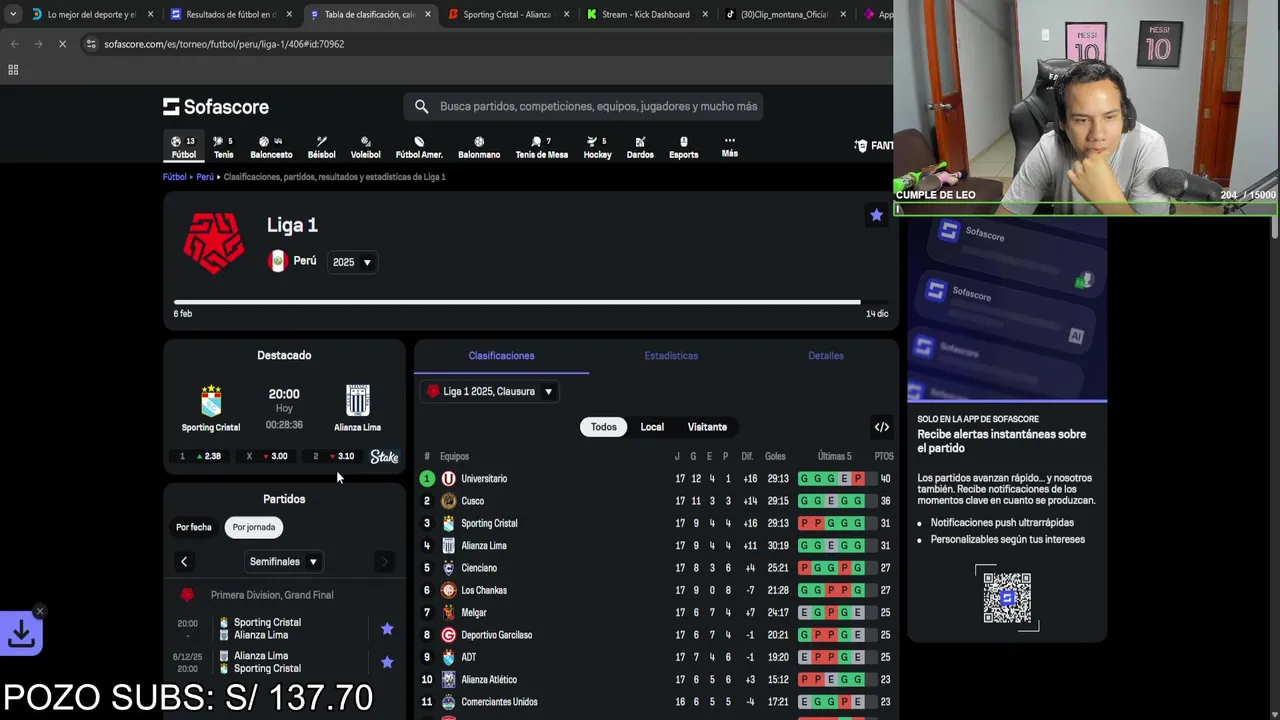
Task: Click the Cienciano row in standings
Action: (x=657, y=568)
